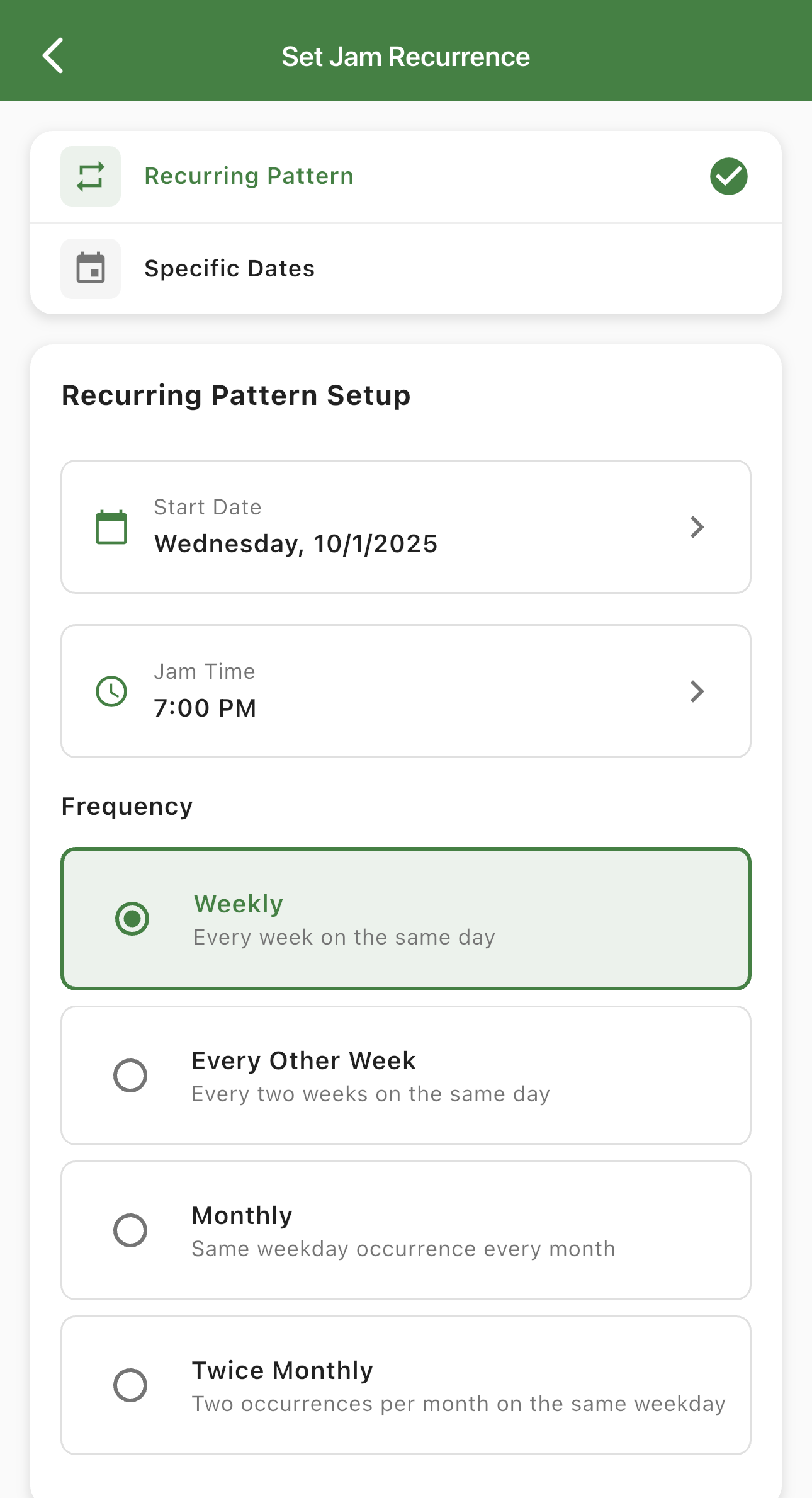812x1498 pixels.
Task: Change the 7:00 PM time value
Action: pyautogui.click(x=205, y=708)
